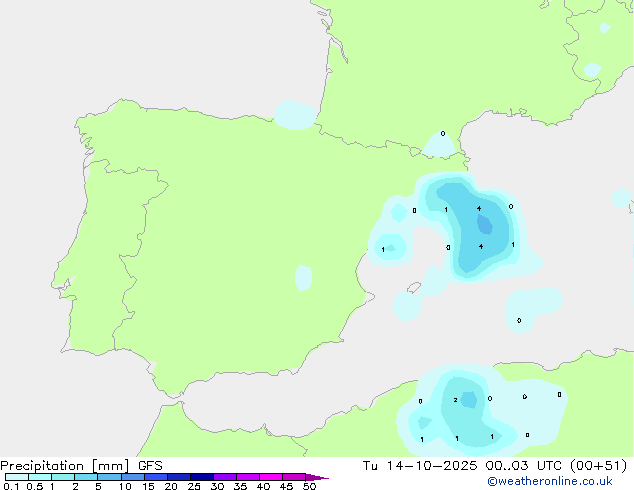Click the 45 to 50 mm legend swatch
This screenshot has width=634, height=490.
(294, 477)
